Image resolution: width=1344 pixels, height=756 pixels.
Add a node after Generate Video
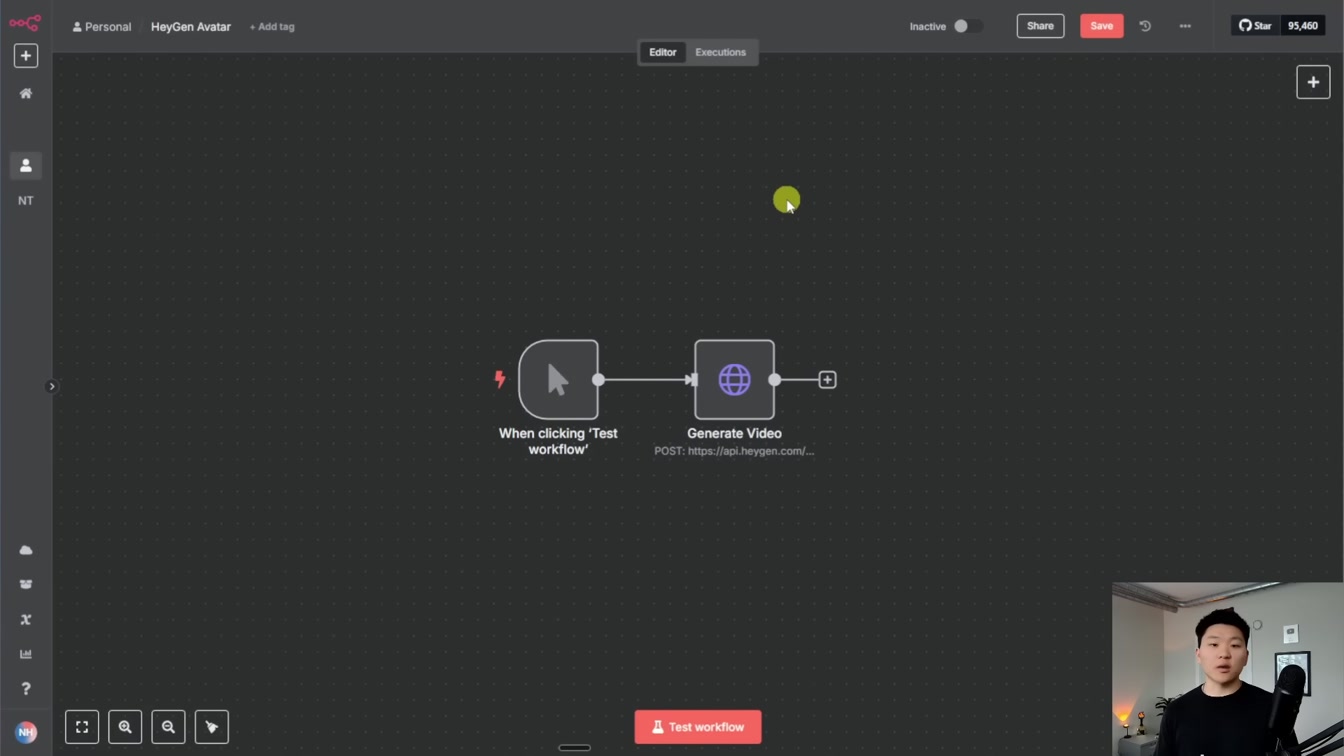tap(827, 380)
